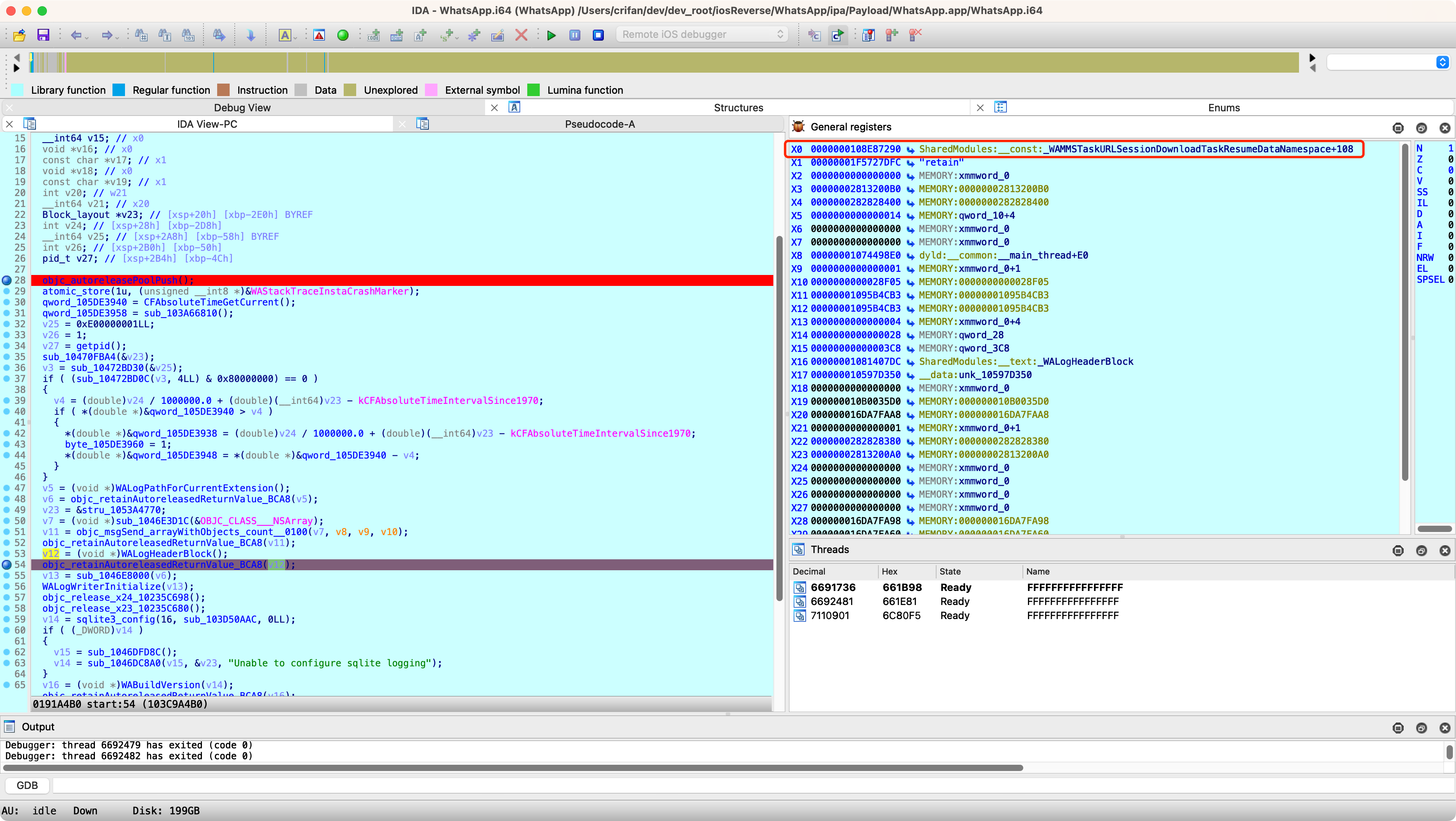1456x821 pixels.
Task: Click the pencil edit toolbar icon
Action: point(498,35)
